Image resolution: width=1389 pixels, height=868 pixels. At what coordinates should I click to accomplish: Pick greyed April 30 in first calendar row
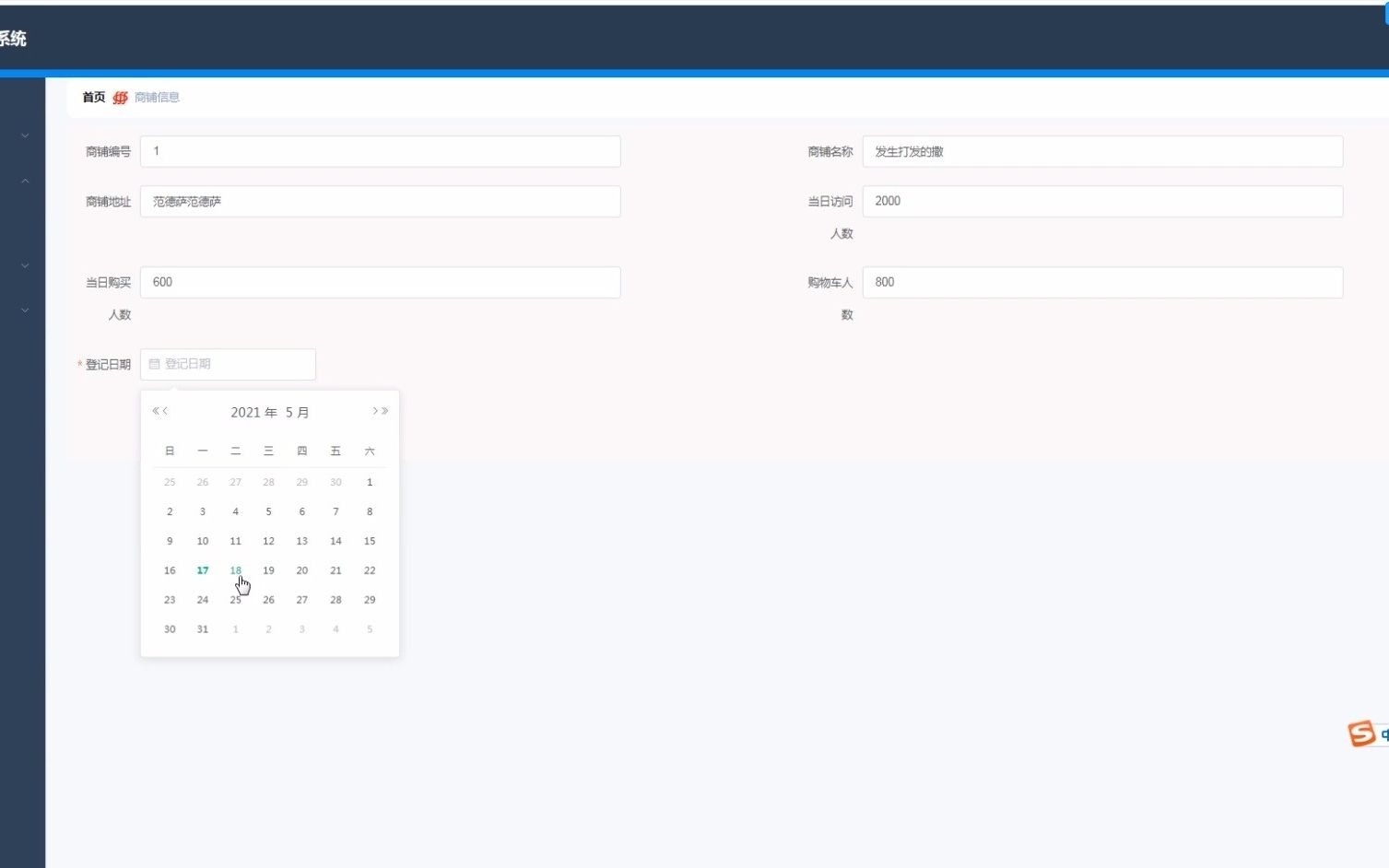pyautogui.click(x=335, y=482)
